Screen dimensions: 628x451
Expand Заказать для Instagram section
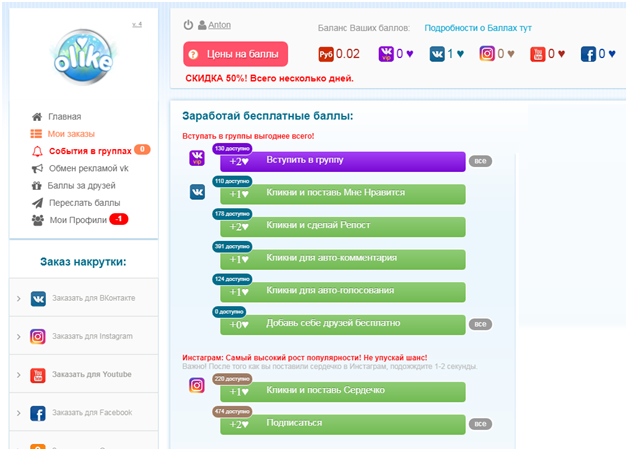point(84,336)
